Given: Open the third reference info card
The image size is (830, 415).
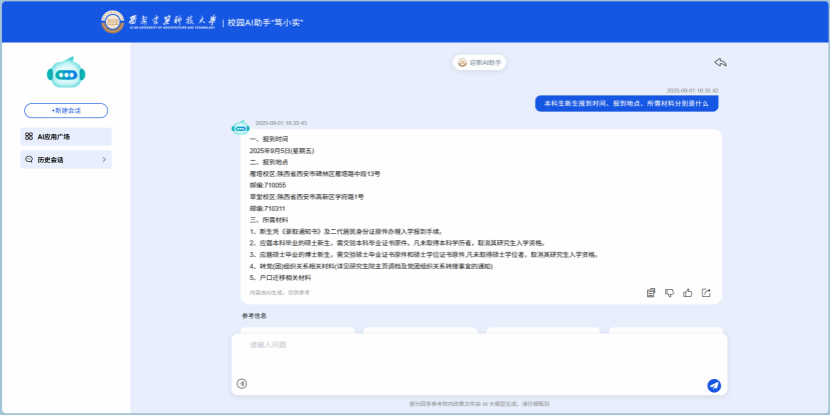Looking at the screenshot, I should (x=543, y=329).
